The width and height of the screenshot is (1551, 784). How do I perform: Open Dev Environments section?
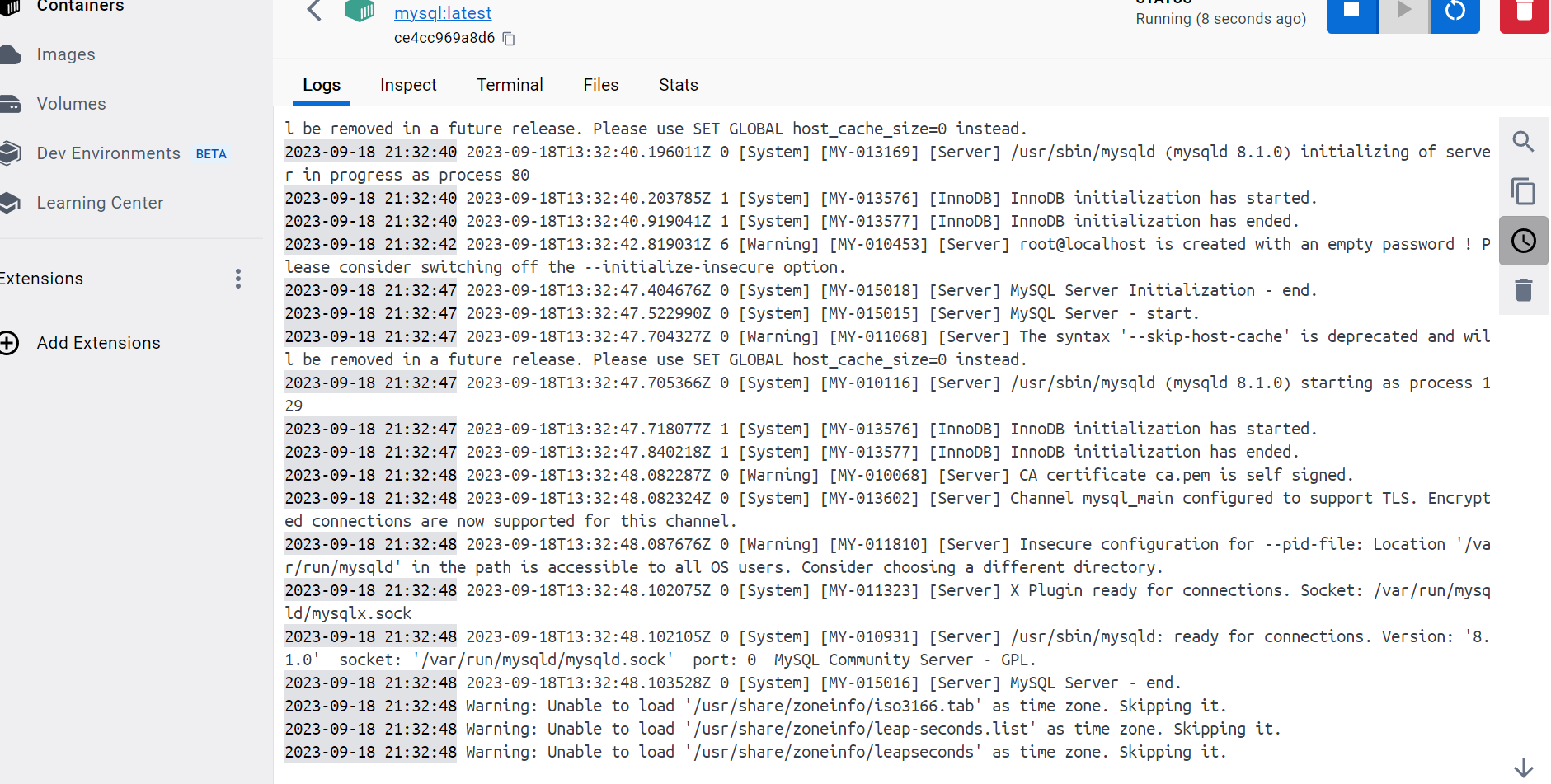click(x=108, y=153)
